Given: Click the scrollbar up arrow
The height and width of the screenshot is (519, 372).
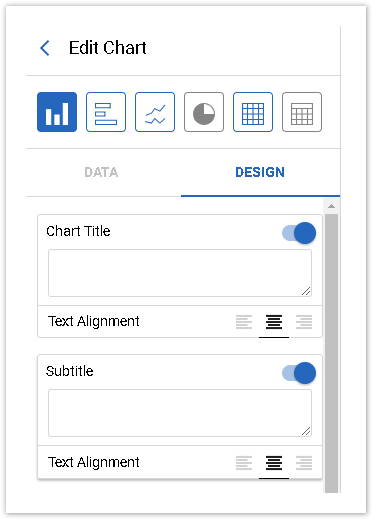Looking at the screenshot, I should tap(331, 206).
